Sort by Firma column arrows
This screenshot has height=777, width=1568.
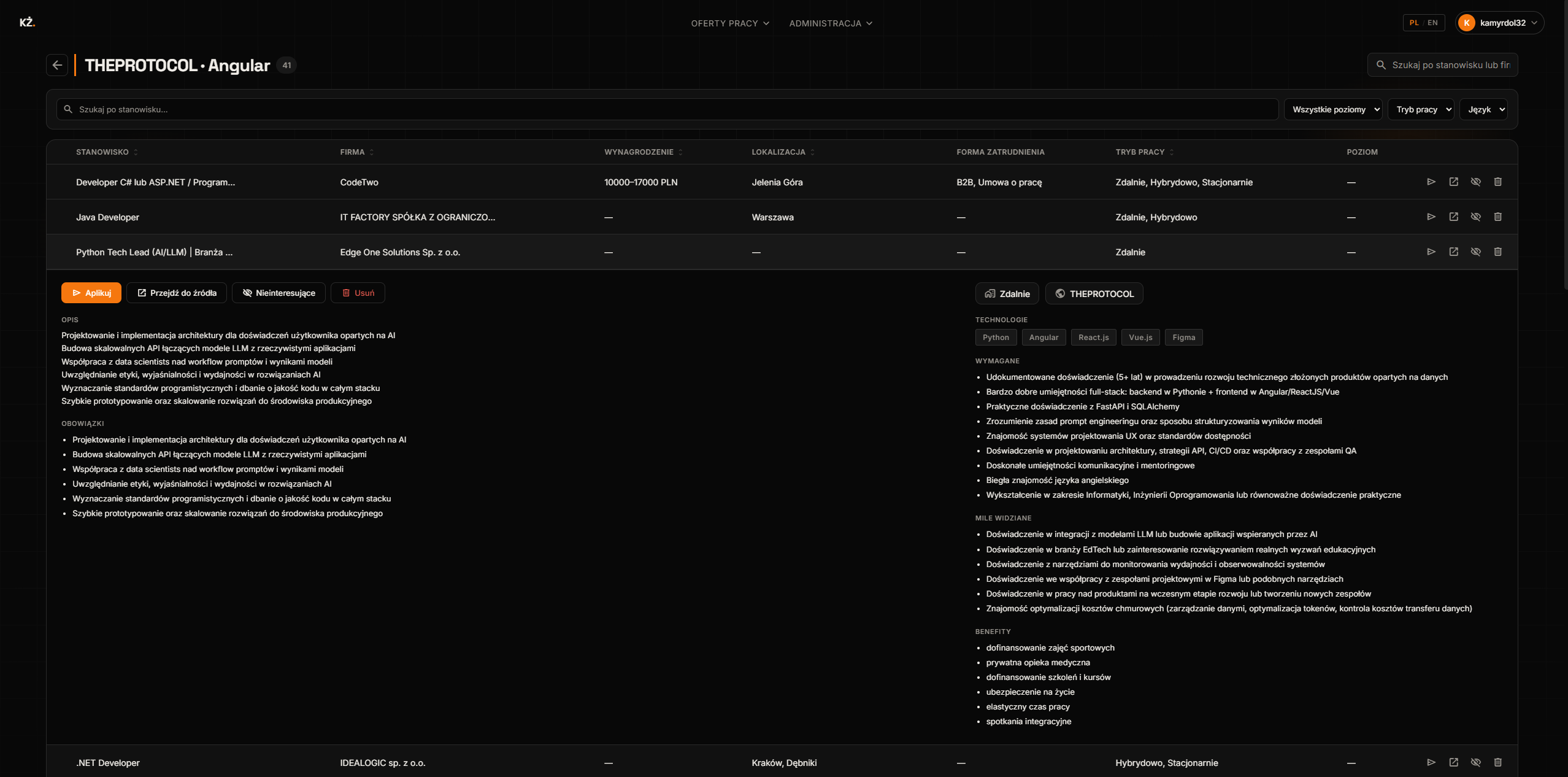371,152
